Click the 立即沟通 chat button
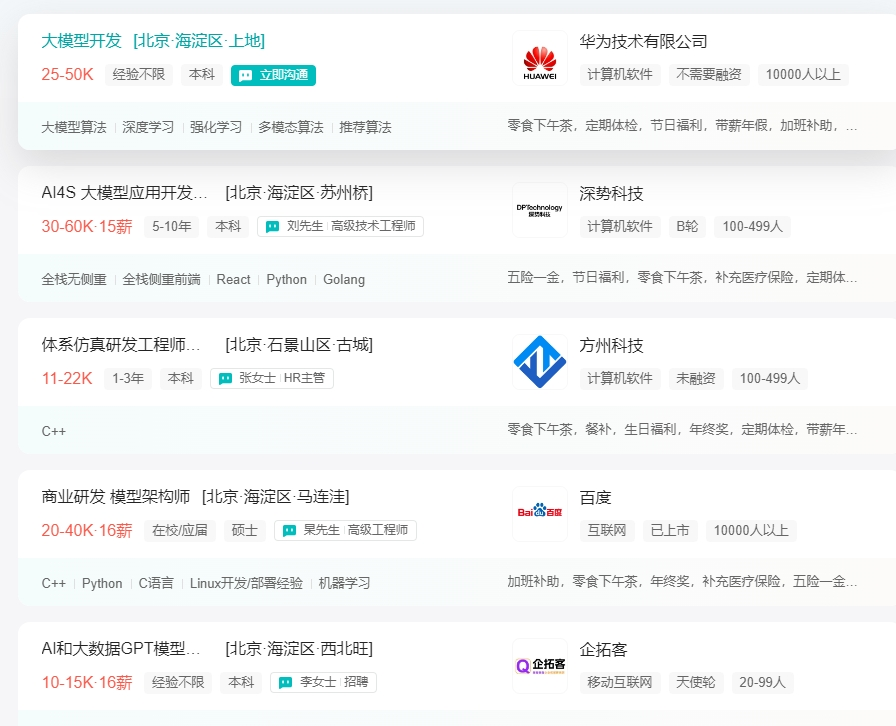The width and height of the screenshot is (896, 726). pos(273,75)
